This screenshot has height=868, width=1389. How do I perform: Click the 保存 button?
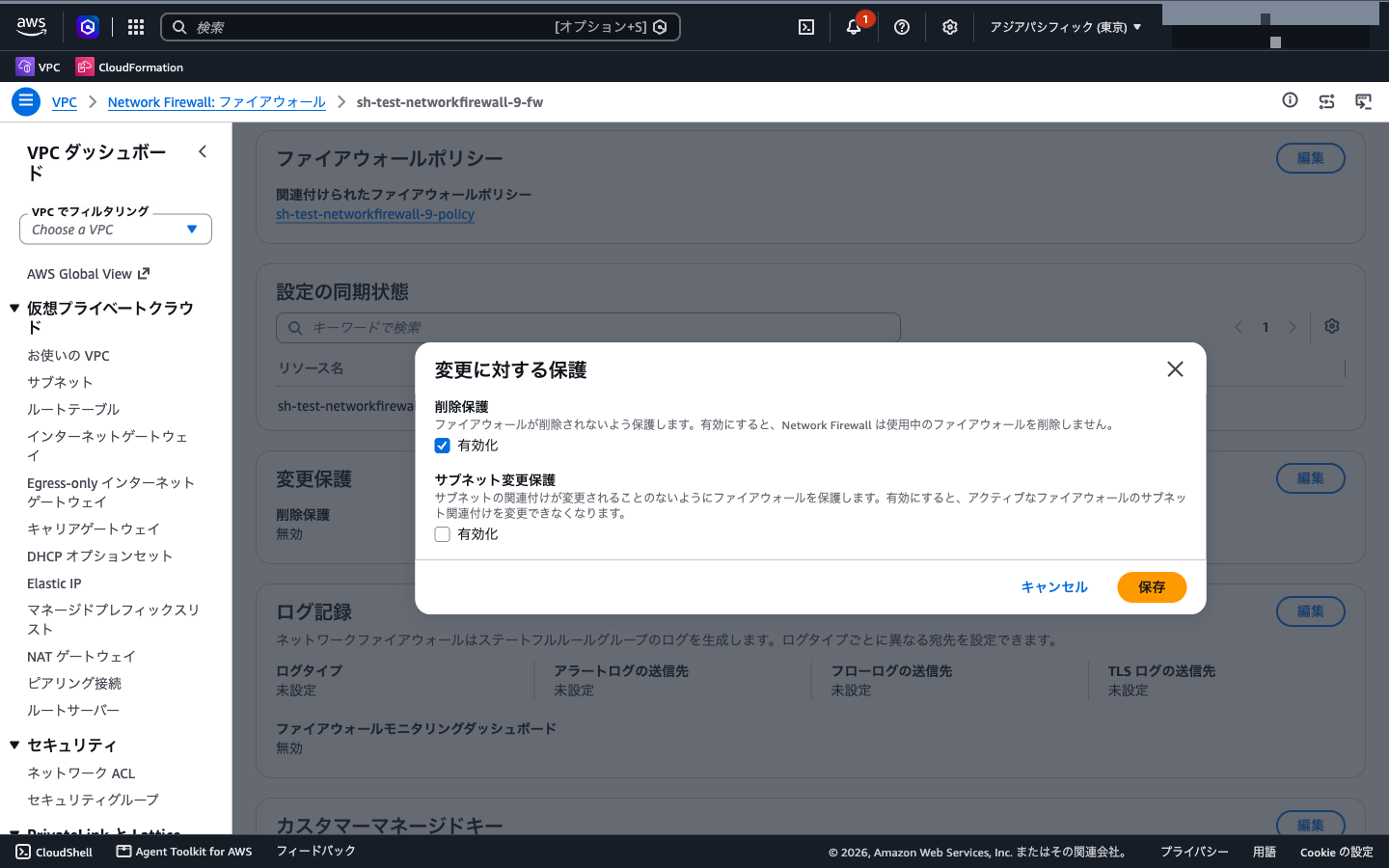[1152, 587]
